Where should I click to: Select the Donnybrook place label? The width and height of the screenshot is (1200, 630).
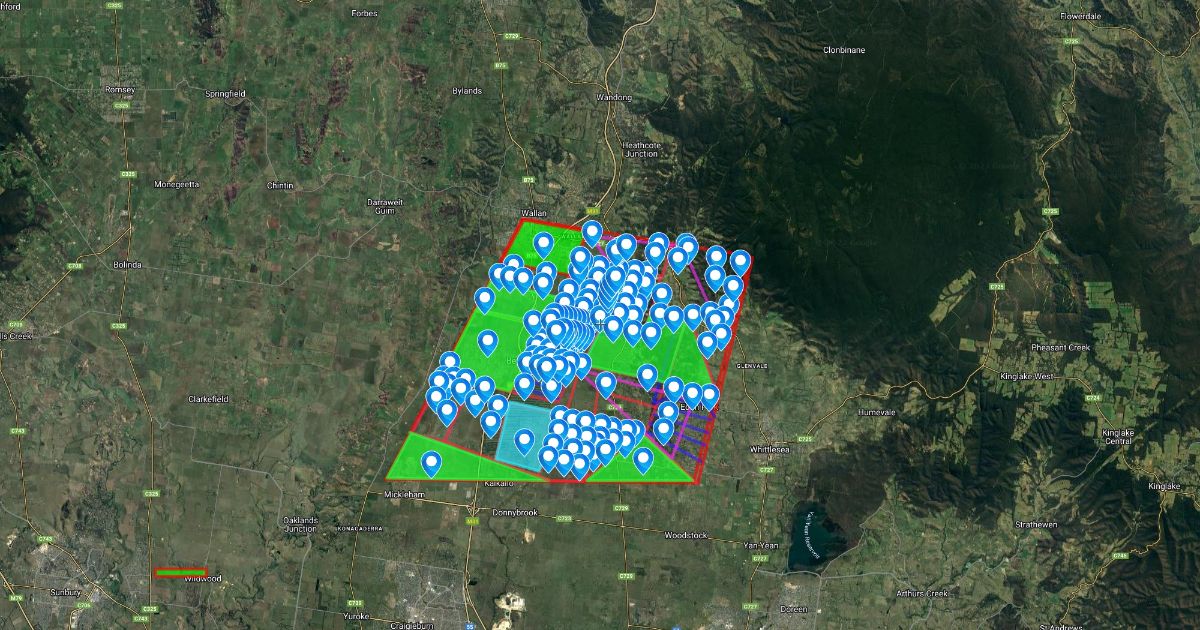click(515, 512)
